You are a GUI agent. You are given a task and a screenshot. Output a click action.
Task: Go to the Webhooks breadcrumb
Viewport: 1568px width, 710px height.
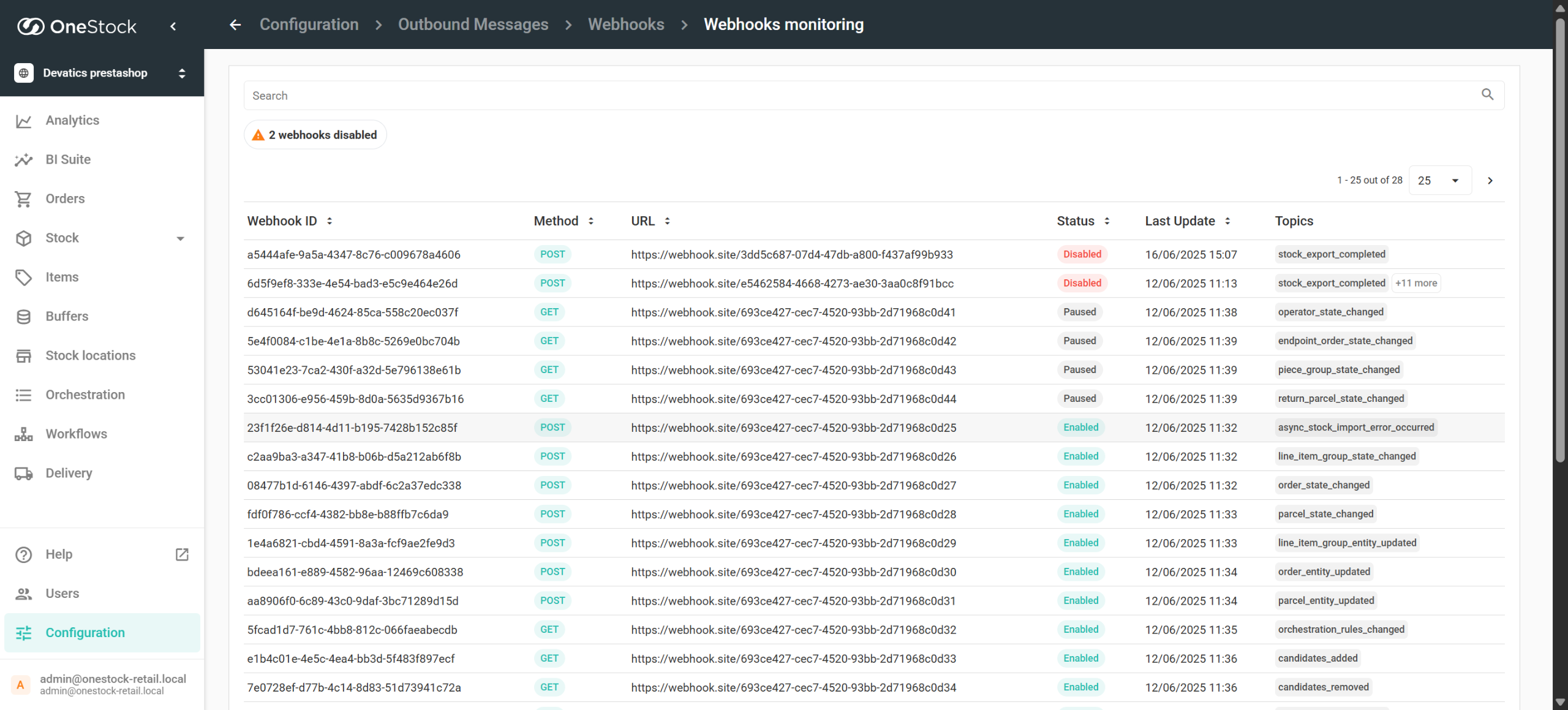[x=625, y=25]
